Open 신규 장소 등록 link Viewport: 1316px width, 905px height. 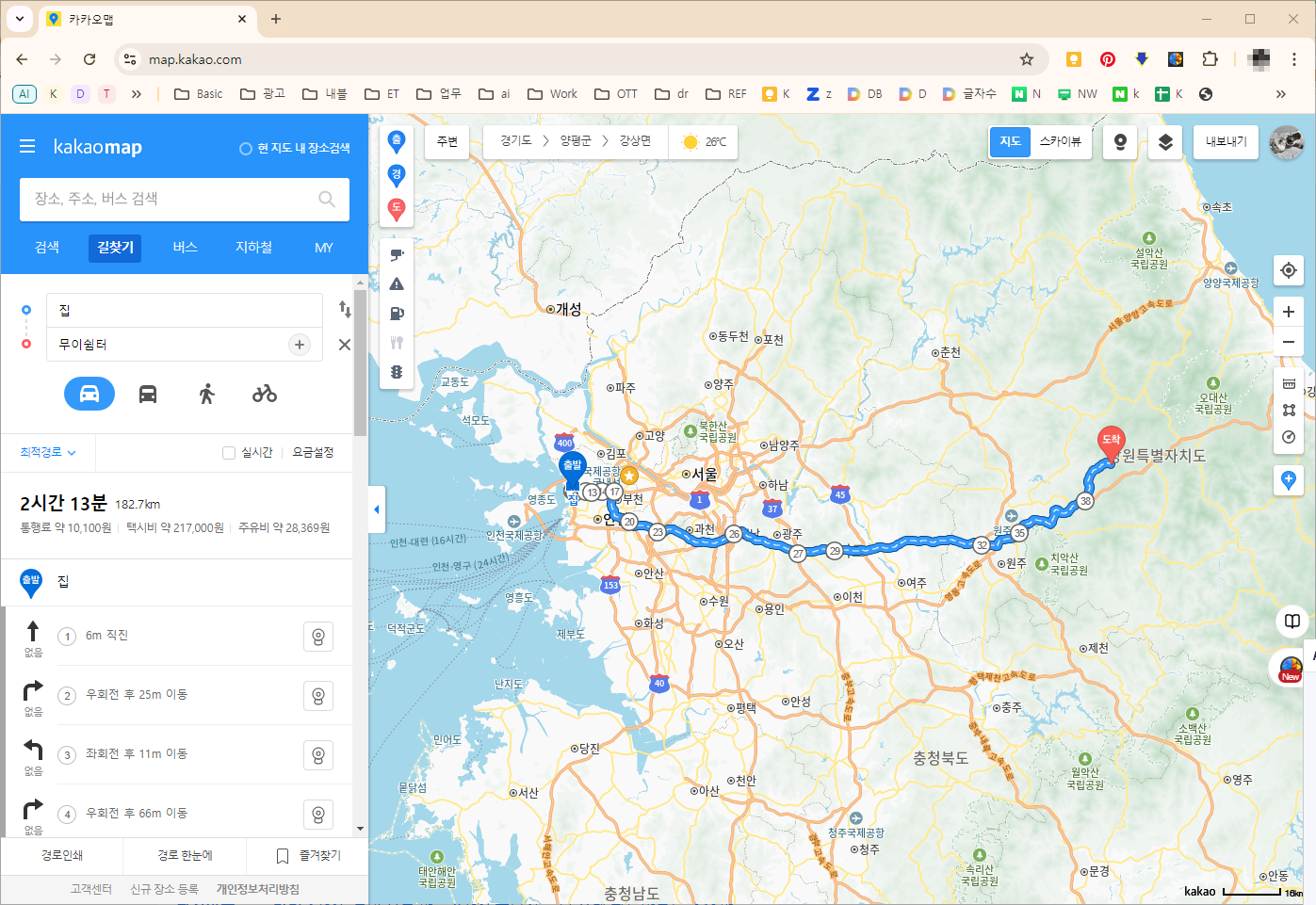click(x=165, y=890)
